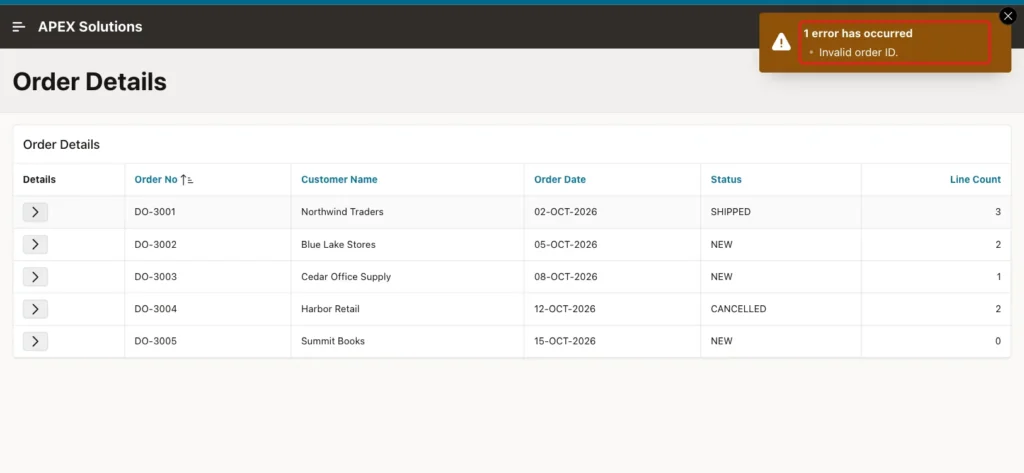Expand details for order DO-3002
This screenshot has height=473, width=1024.
click(x=35, y=244)
